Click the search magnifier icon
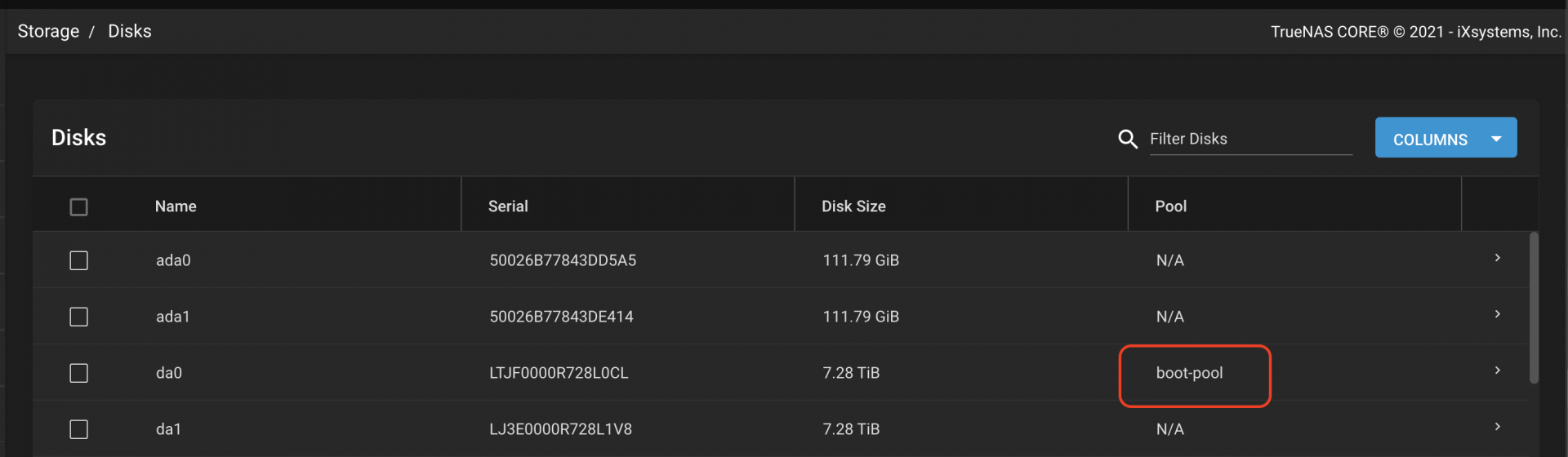The height and width of the screenshot is (457, 1568). [1127, 140]
